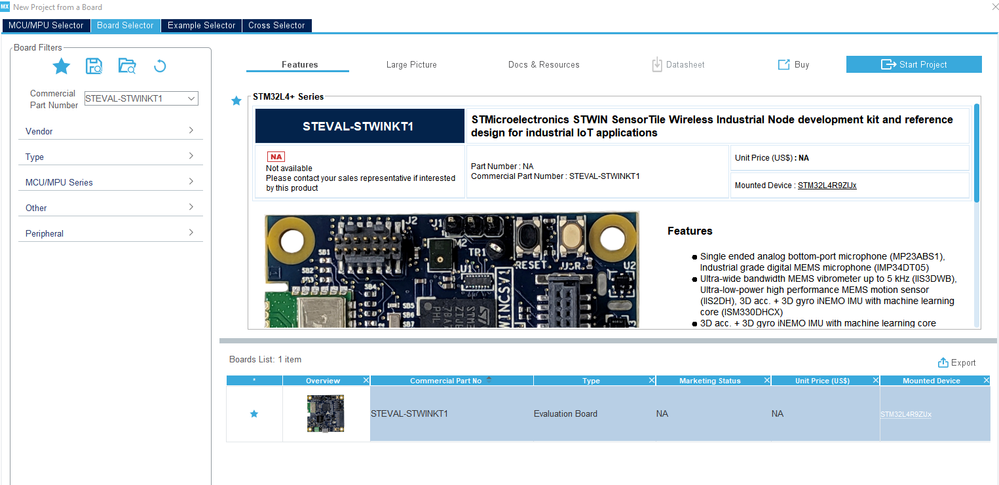Select STEVAL-STWINKT1 cell in boards list
Viewport: 999px width, 485px height.
tap(452, 414)
